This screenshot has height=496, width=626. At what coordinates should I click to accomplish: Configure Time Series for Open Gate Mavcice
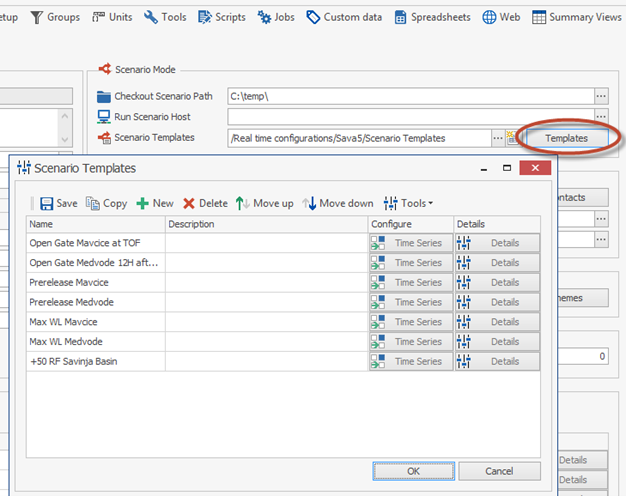pyautogui.click(x=411, y=243)
